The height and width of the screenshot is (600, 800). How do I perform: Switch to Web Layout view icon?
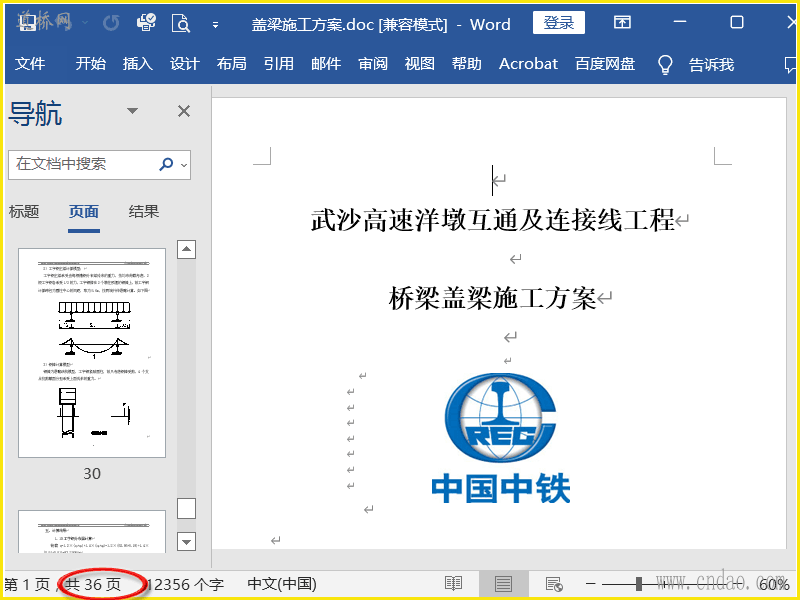(554, 584)
